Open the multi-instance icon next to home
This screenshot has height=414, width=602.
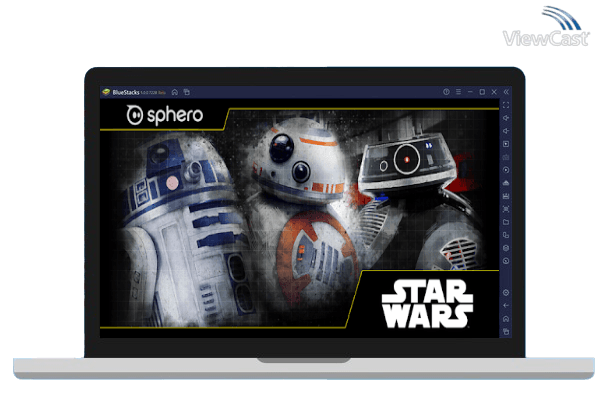[x=187, y=92]
